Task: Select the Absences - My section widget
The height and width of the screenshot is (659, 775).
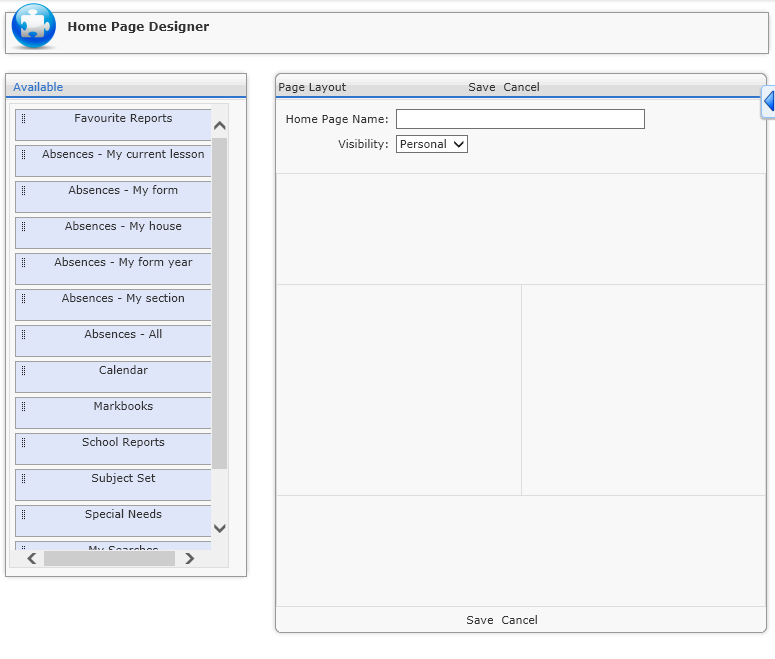Action: click(113, 306)
